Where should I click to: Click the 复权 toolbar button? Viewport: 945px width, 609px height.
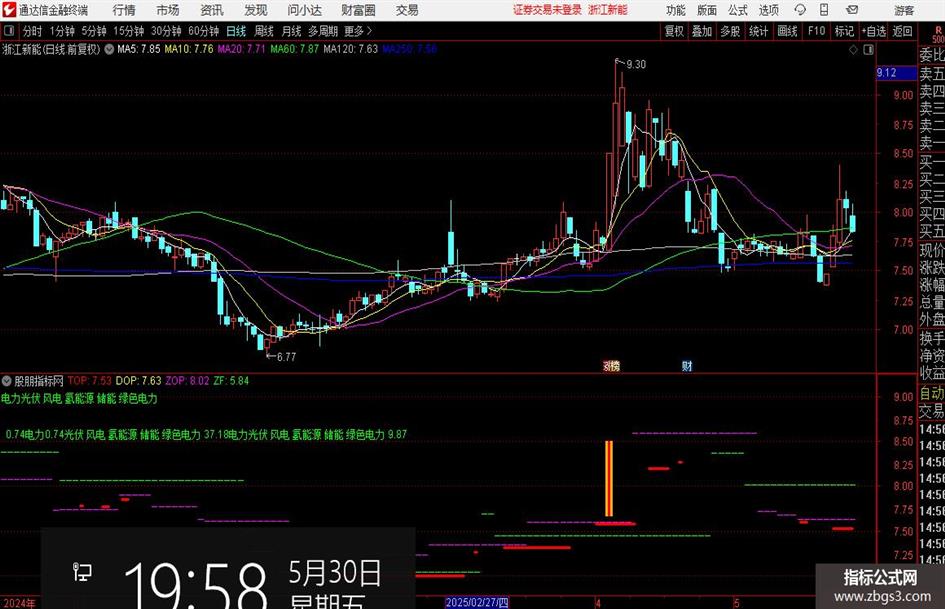click(674, 31)
